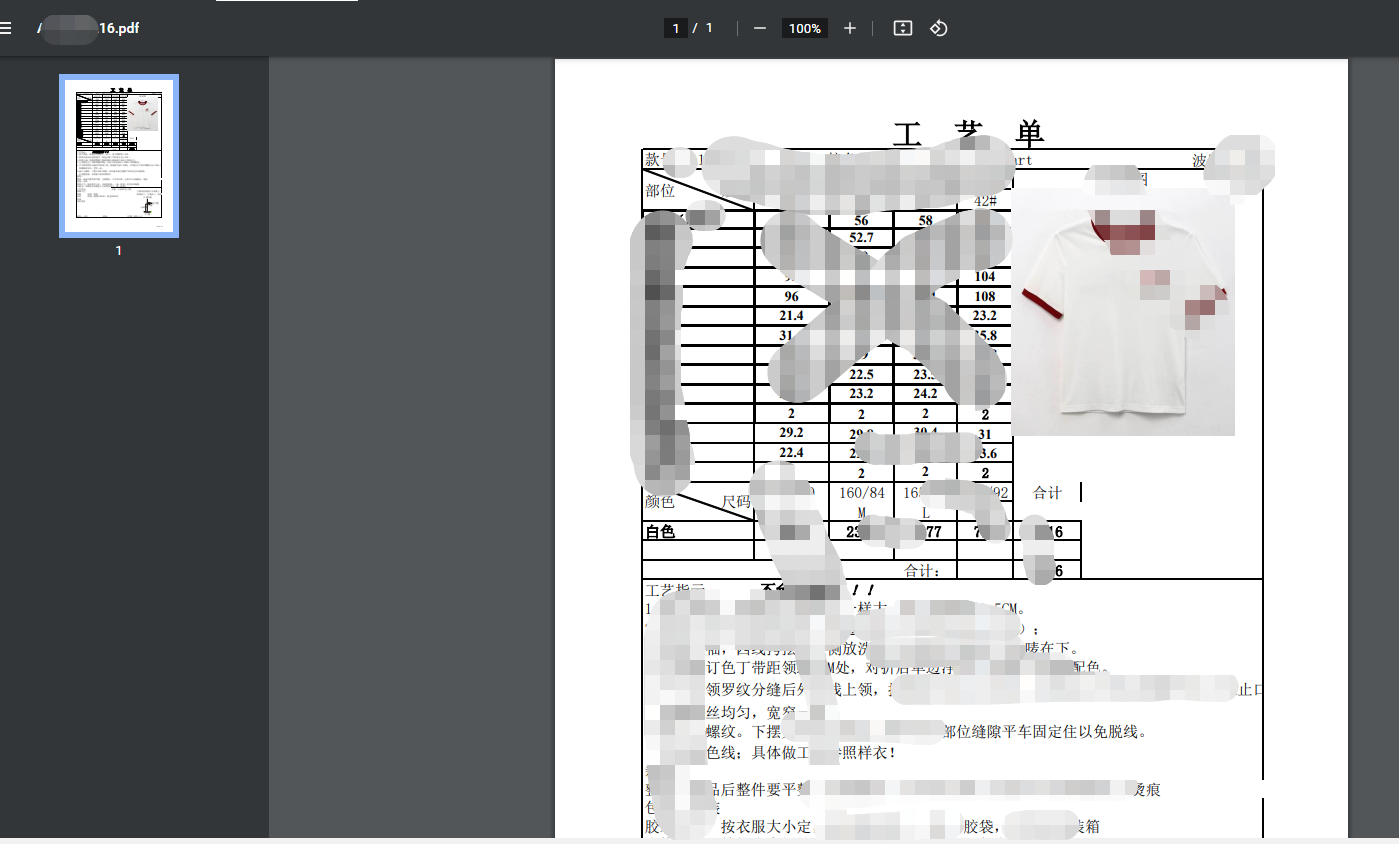Click the 100% zoom level field

tap(804, 28)
